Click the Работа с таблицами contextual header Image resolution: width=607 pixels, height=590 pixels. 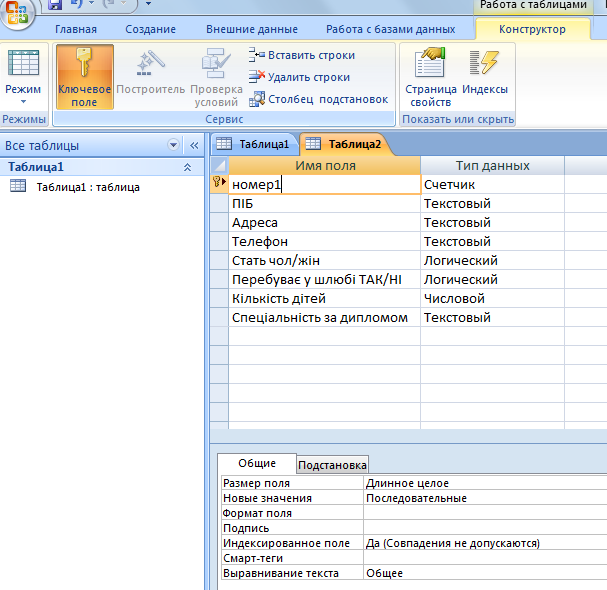pyautogui.click(x=533, y=5)
